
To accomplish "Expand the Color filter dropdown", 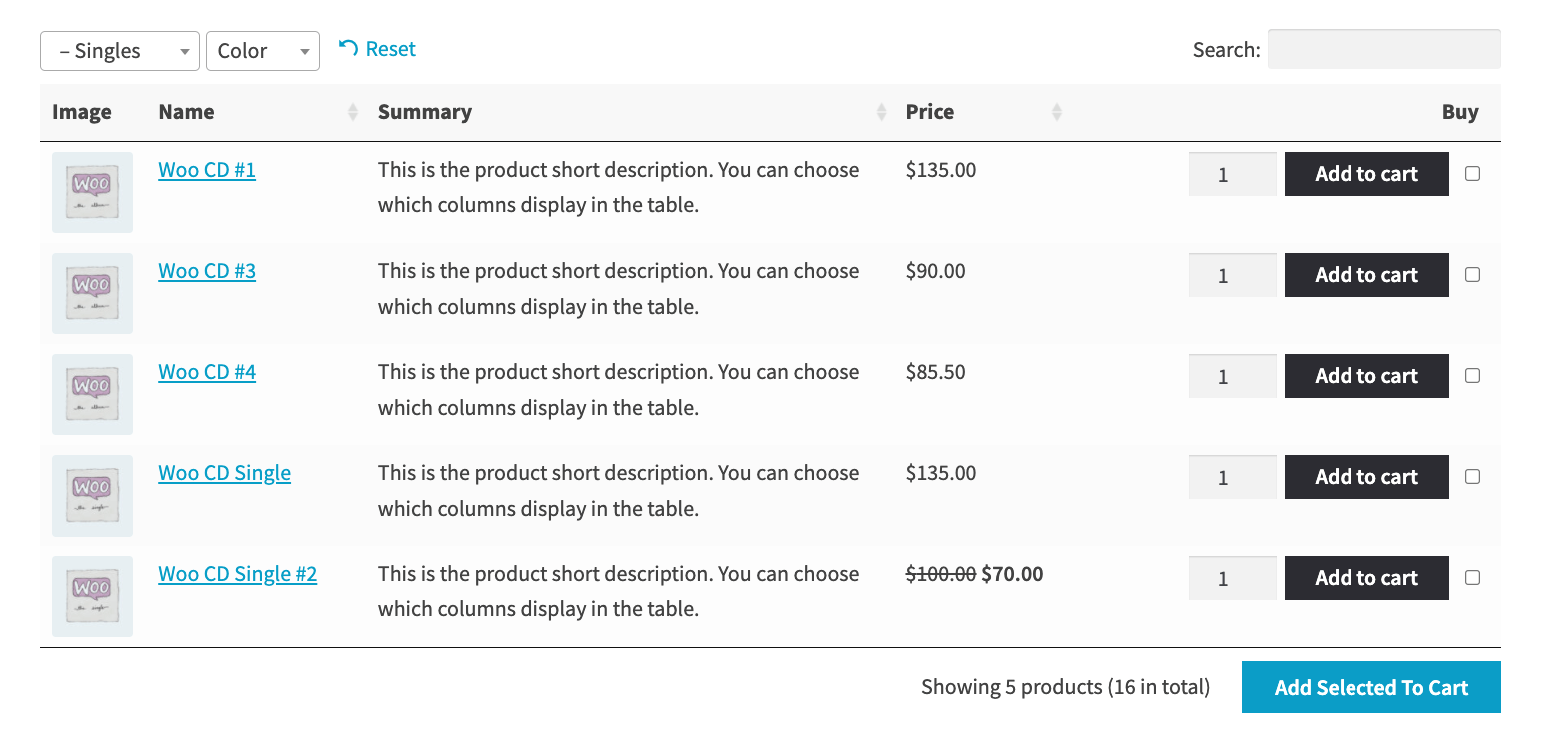I will tap(263, 51).
